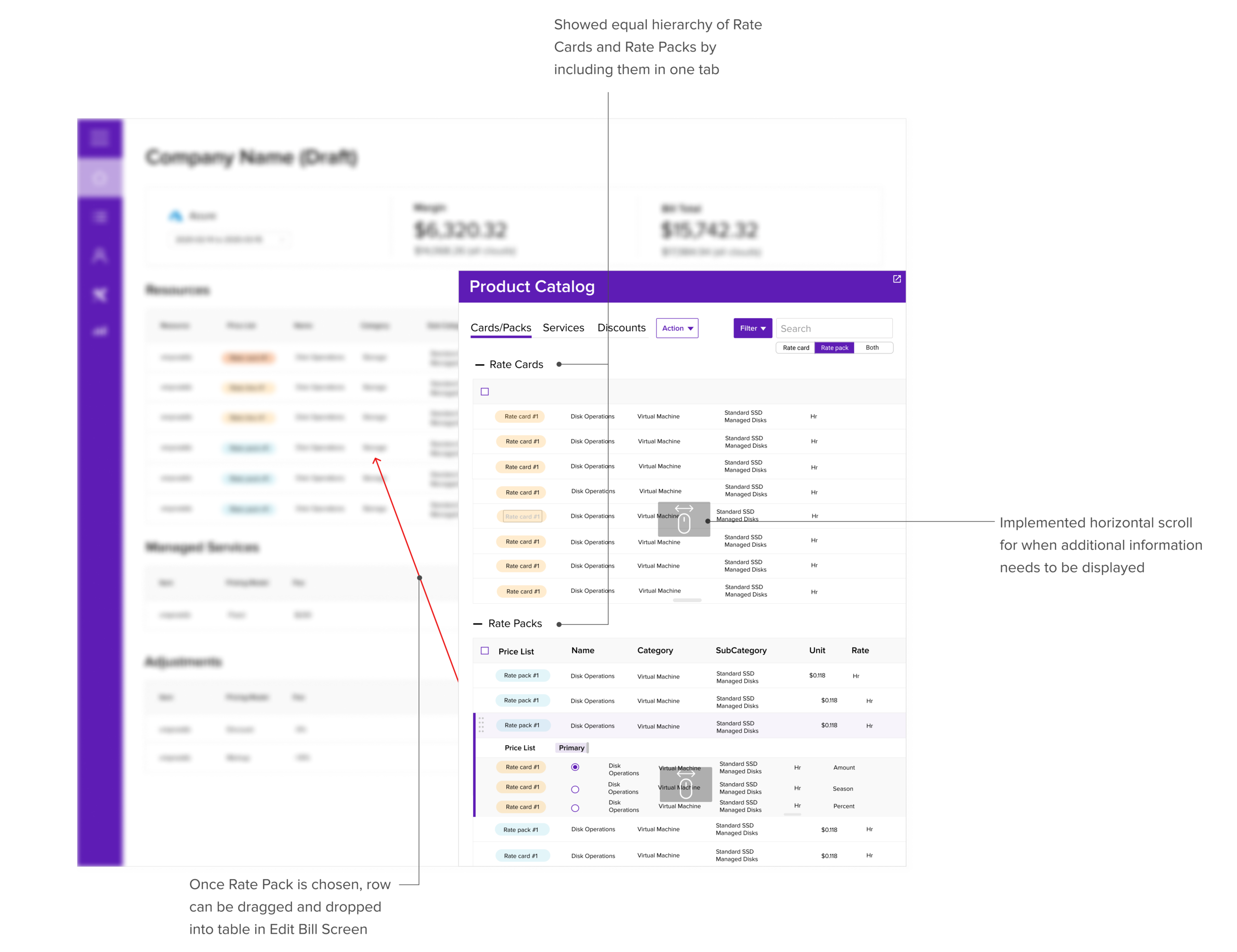Click the grid menu icon atop purple sidebar
Screen dimensions: 1237x952
pos(99,138)
